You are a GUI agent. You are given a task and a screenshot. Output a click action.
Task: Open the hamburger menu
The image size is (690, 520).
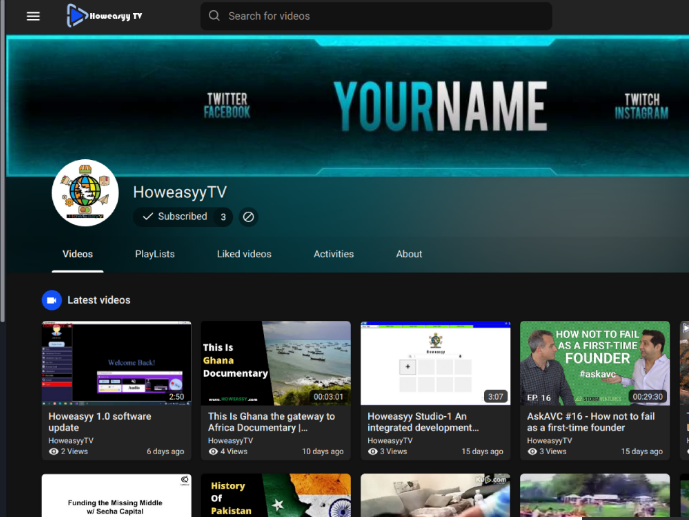tap(33, 16)
